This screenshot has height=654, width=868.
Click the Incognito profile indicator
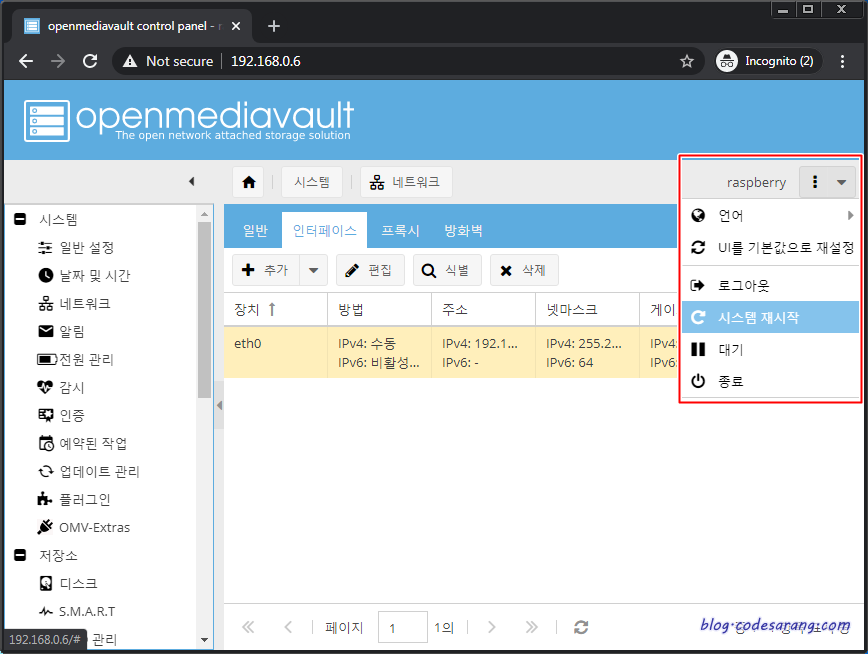point(768,61)
